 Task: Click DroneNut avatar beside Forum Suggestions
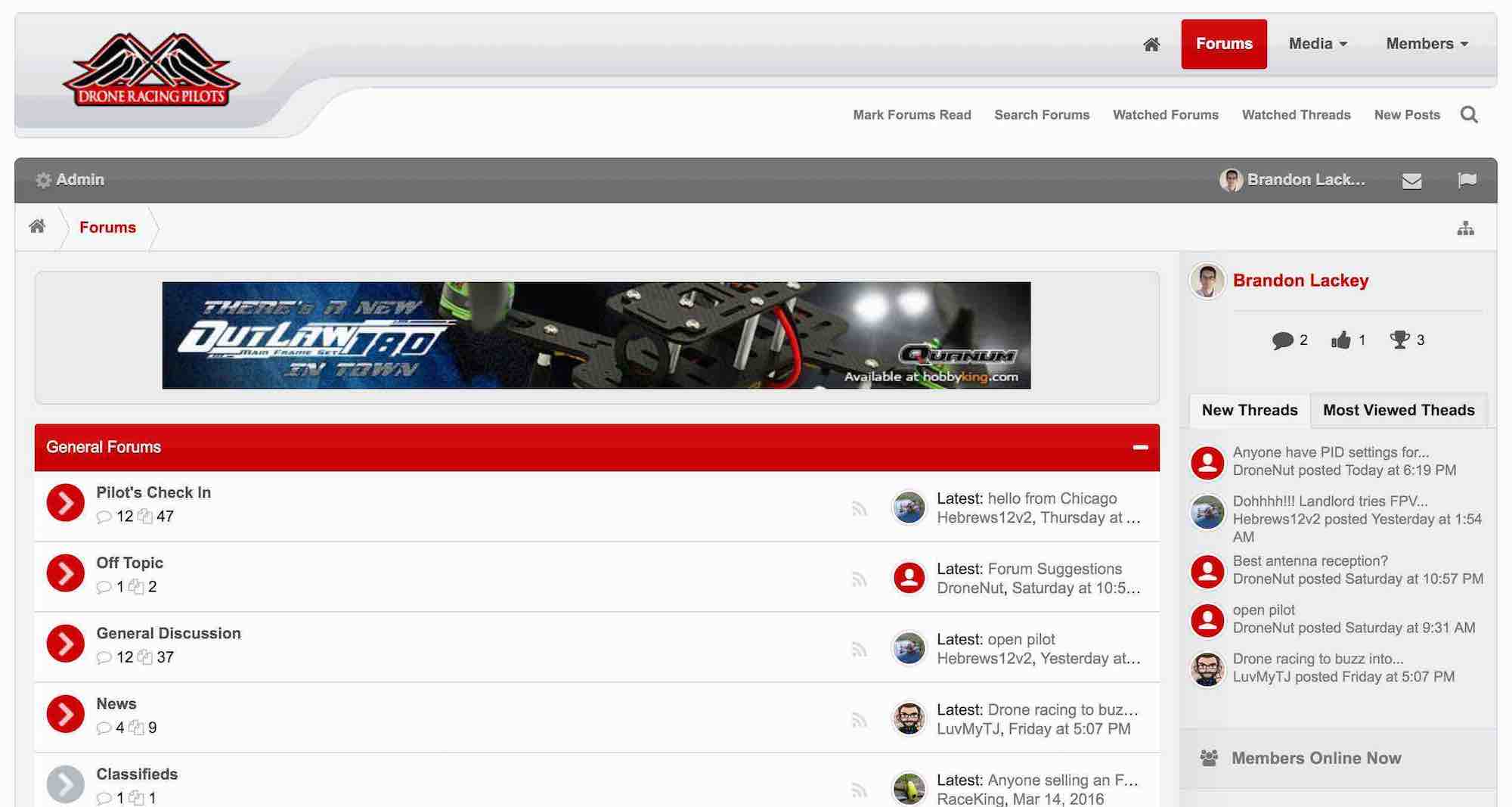tap(909, 578)
